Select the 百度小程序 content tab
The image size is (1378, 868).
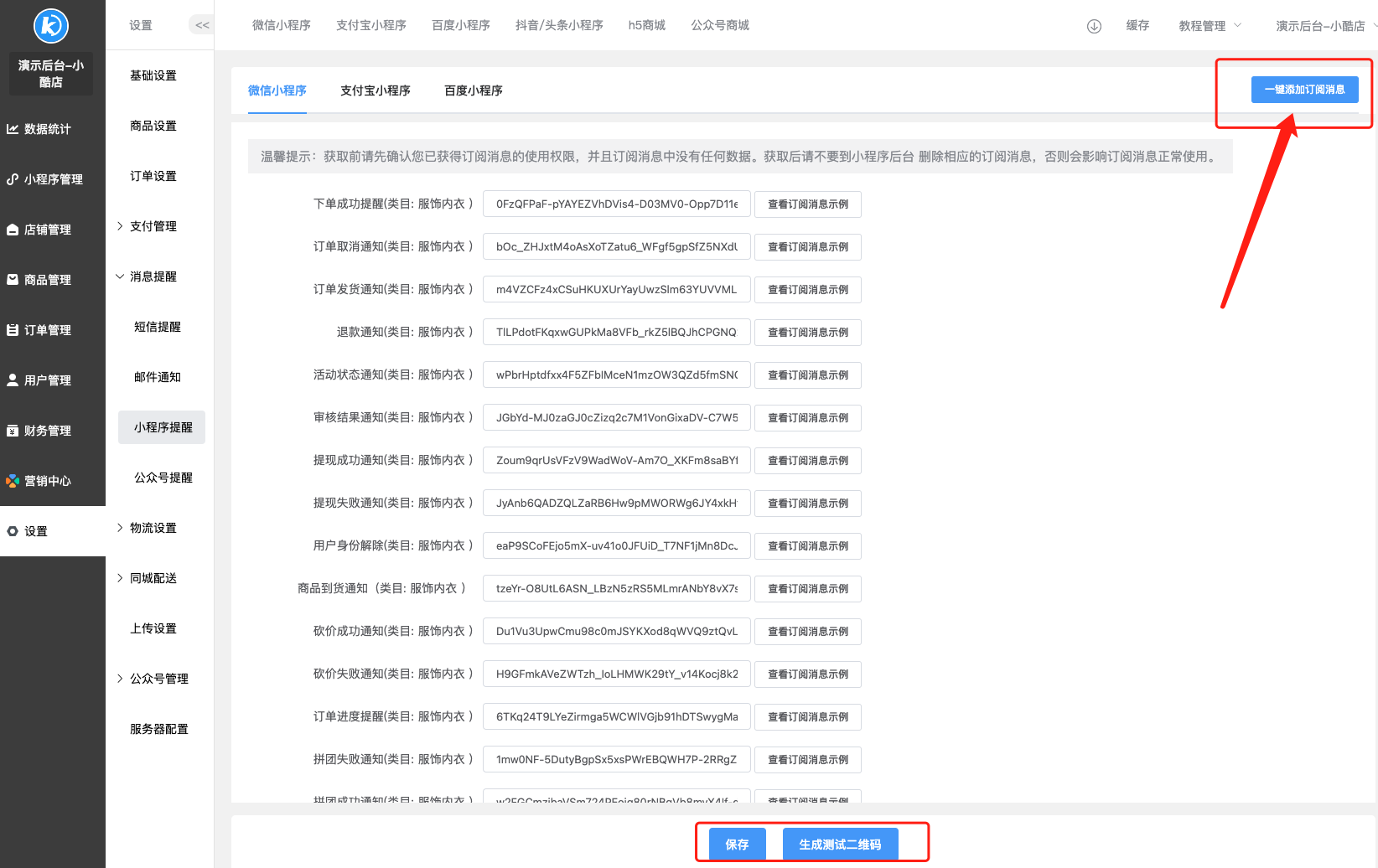click(474, 90)
